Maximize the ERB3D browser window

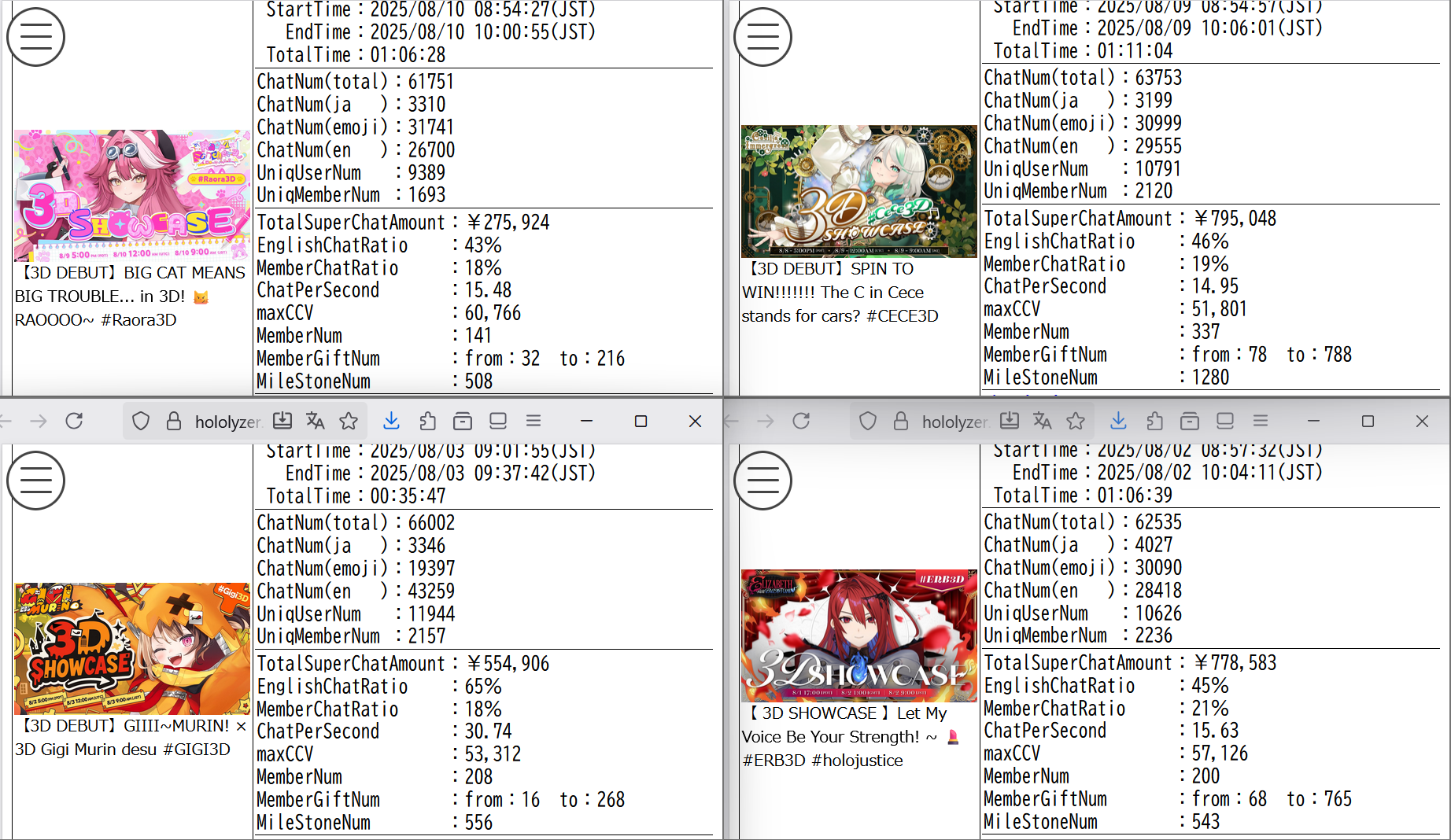point(1368,422)
